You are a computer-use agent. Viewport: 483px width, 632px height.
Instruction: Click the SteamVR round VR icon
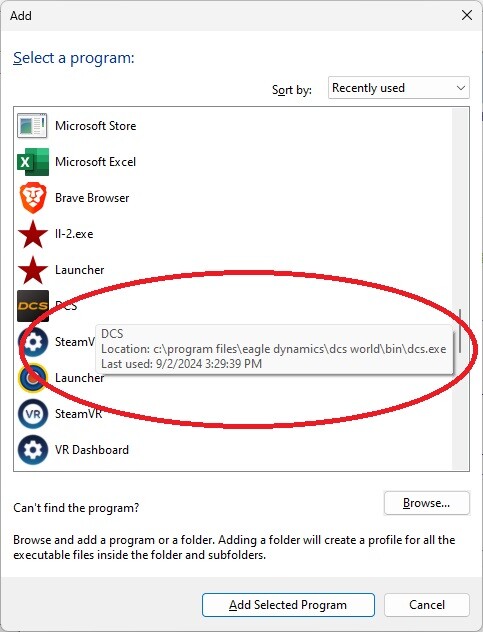click(x=33, y=414)
